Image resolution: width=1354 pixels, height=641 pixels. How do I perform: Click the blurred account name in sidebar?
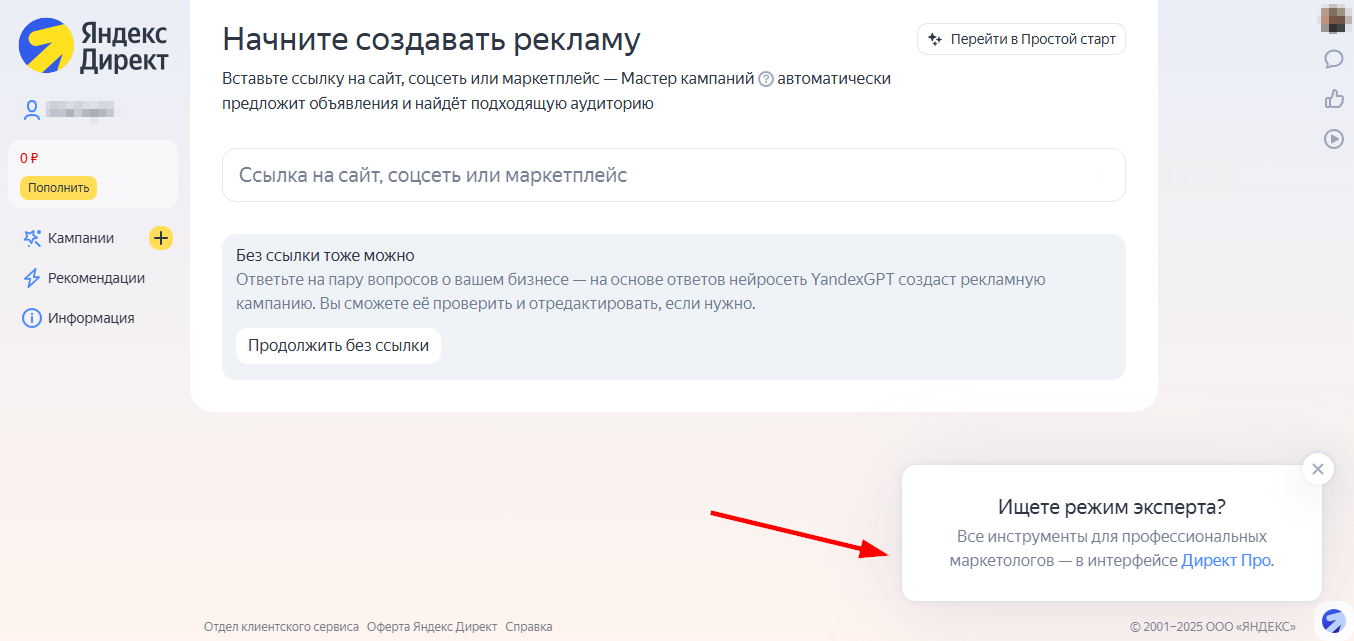point(81,110)
